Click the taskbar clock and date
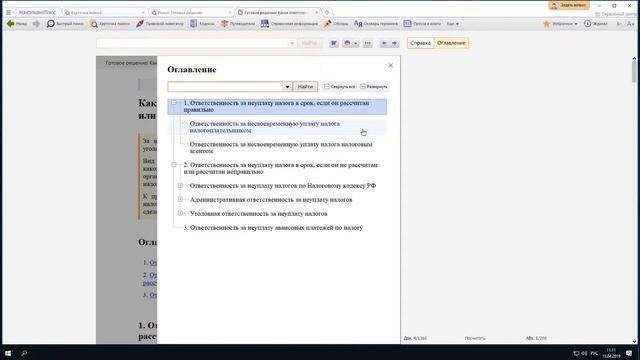Screen dimensions: 640x360 click(611, 353)
